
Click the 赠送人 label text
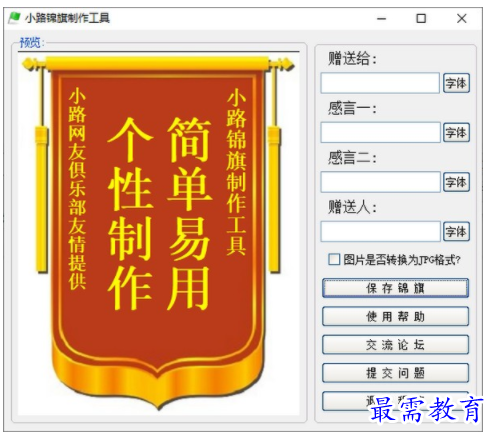352,207
